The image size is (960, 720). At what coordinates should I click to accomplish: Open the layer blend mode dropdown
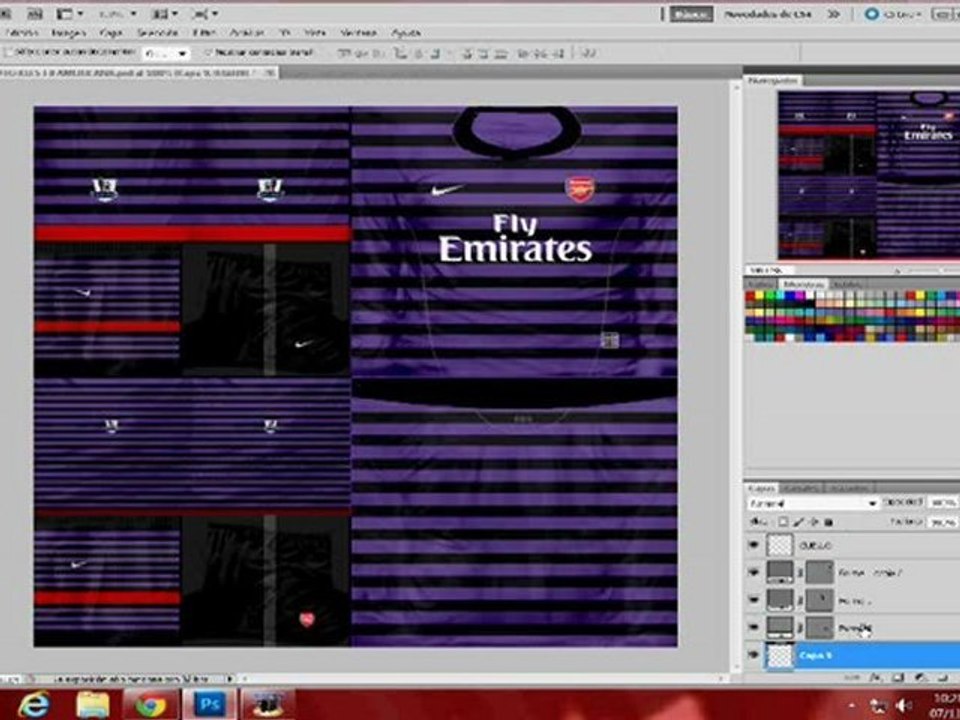tap(813, 503)
